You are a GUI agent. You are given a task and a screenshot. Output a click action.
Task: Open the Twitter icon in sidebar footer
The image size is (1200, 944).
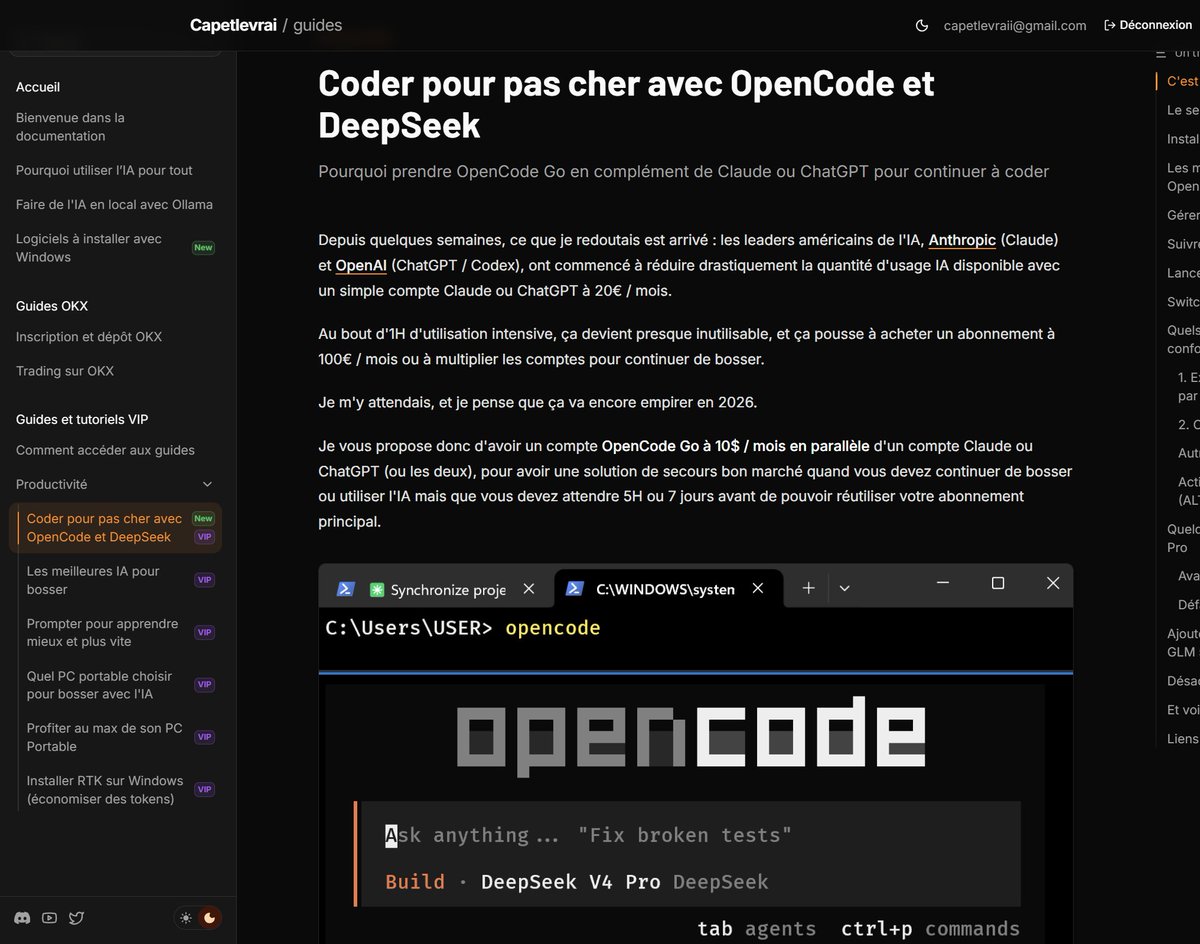pos(76,917)
